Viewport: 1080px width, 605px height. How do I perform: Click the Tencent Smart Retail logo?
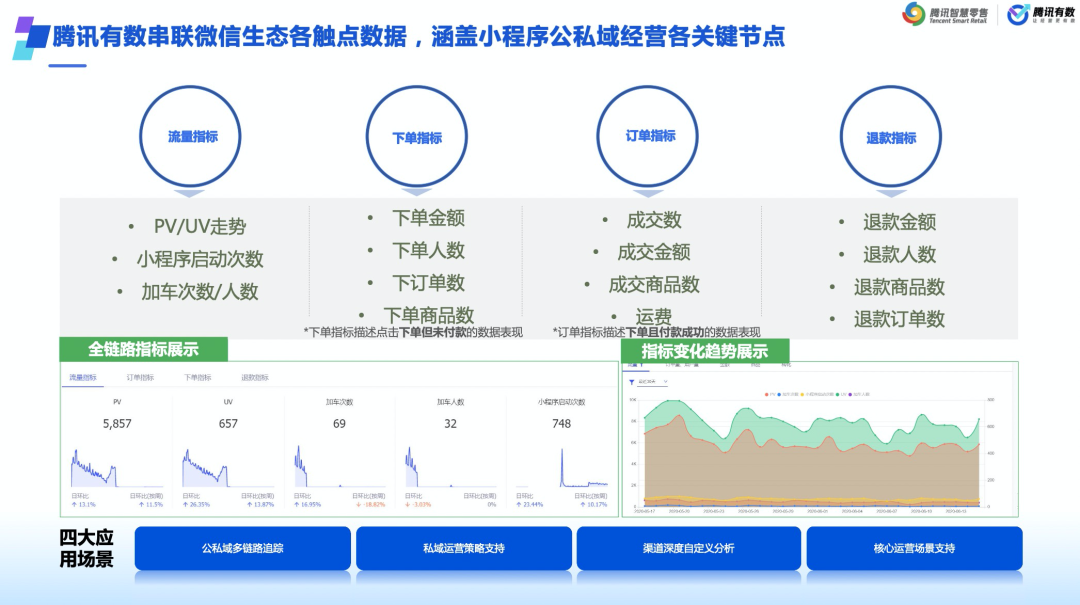(944, 14)
